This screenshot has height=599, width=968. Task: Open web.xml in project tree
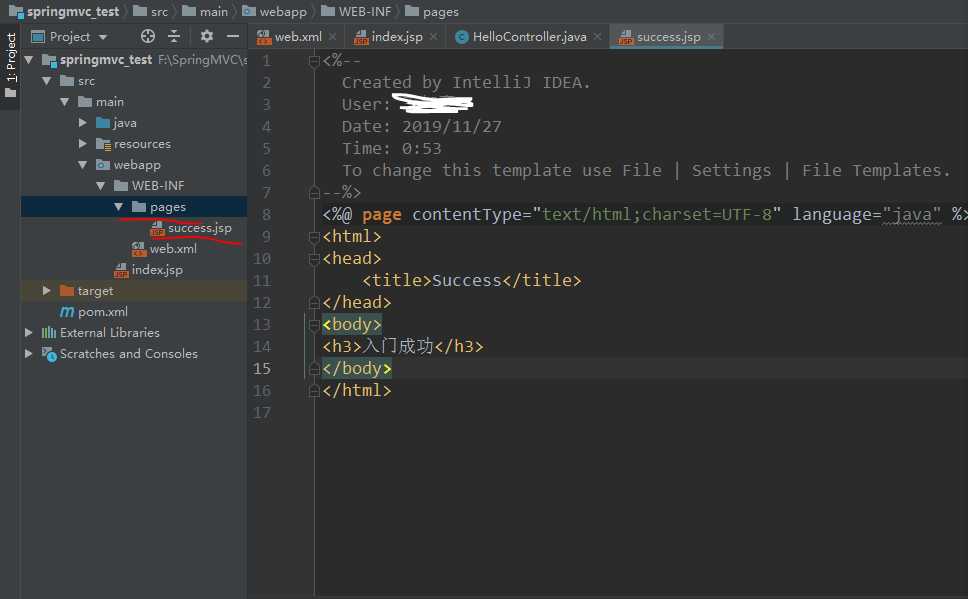164,249
